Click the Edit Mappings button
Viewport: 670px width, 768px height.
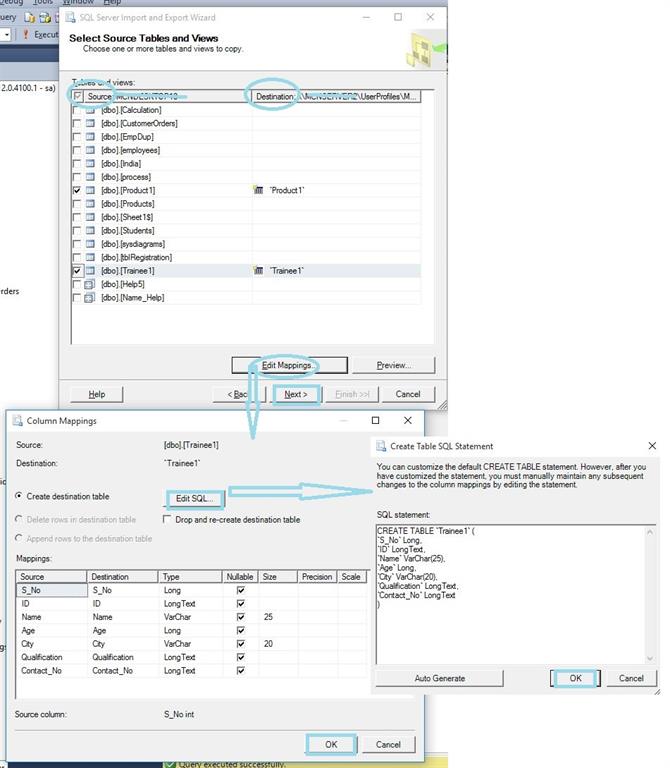tap(289, 365)
